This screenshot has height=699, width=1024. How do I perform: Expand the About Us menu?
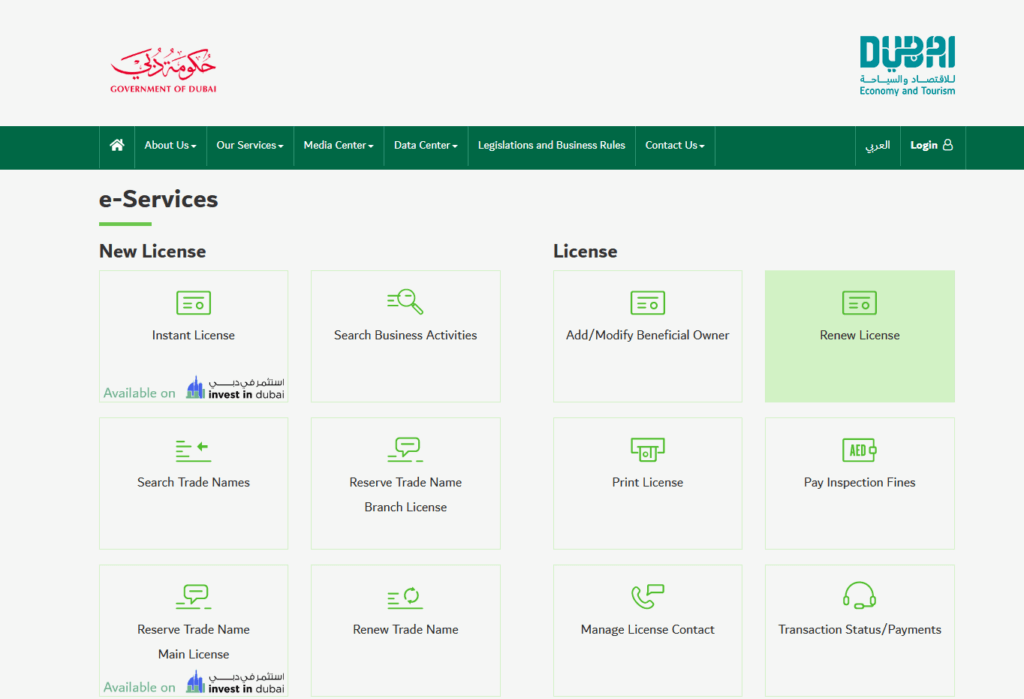coord(169,146)
